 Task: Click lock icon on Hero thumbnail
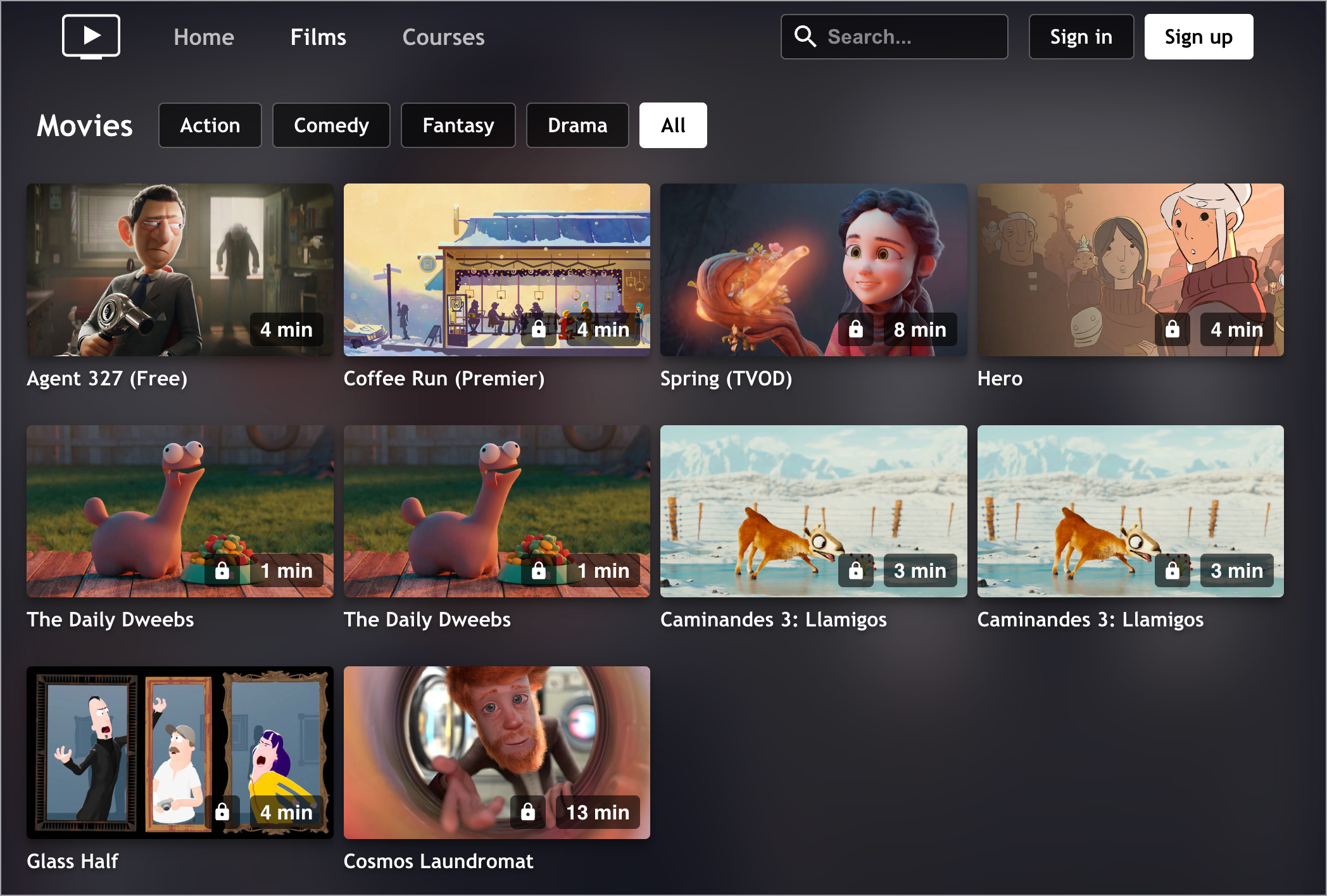tap(1172, 329)
